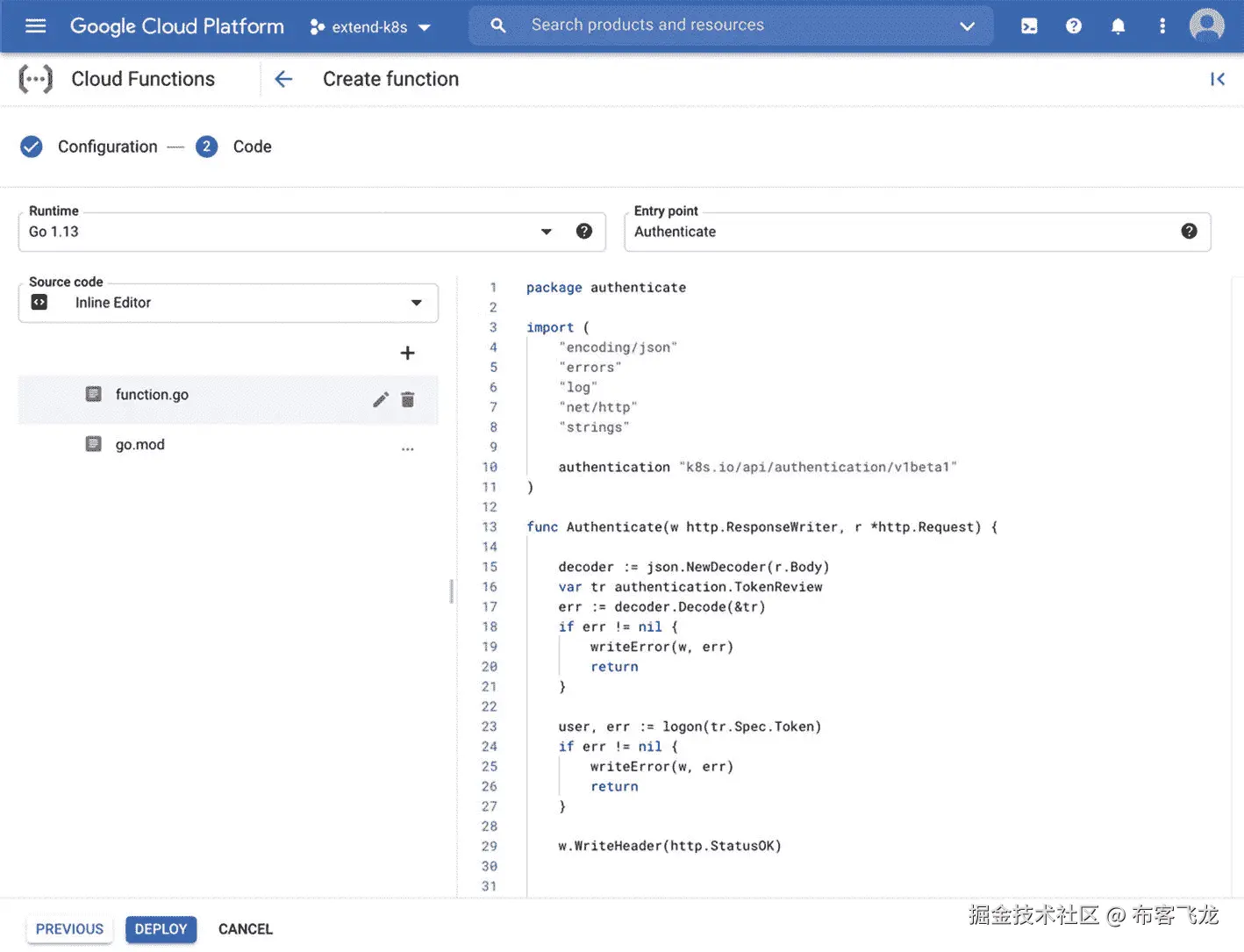Show help for the Entry point field

[x=1189, y=231]
